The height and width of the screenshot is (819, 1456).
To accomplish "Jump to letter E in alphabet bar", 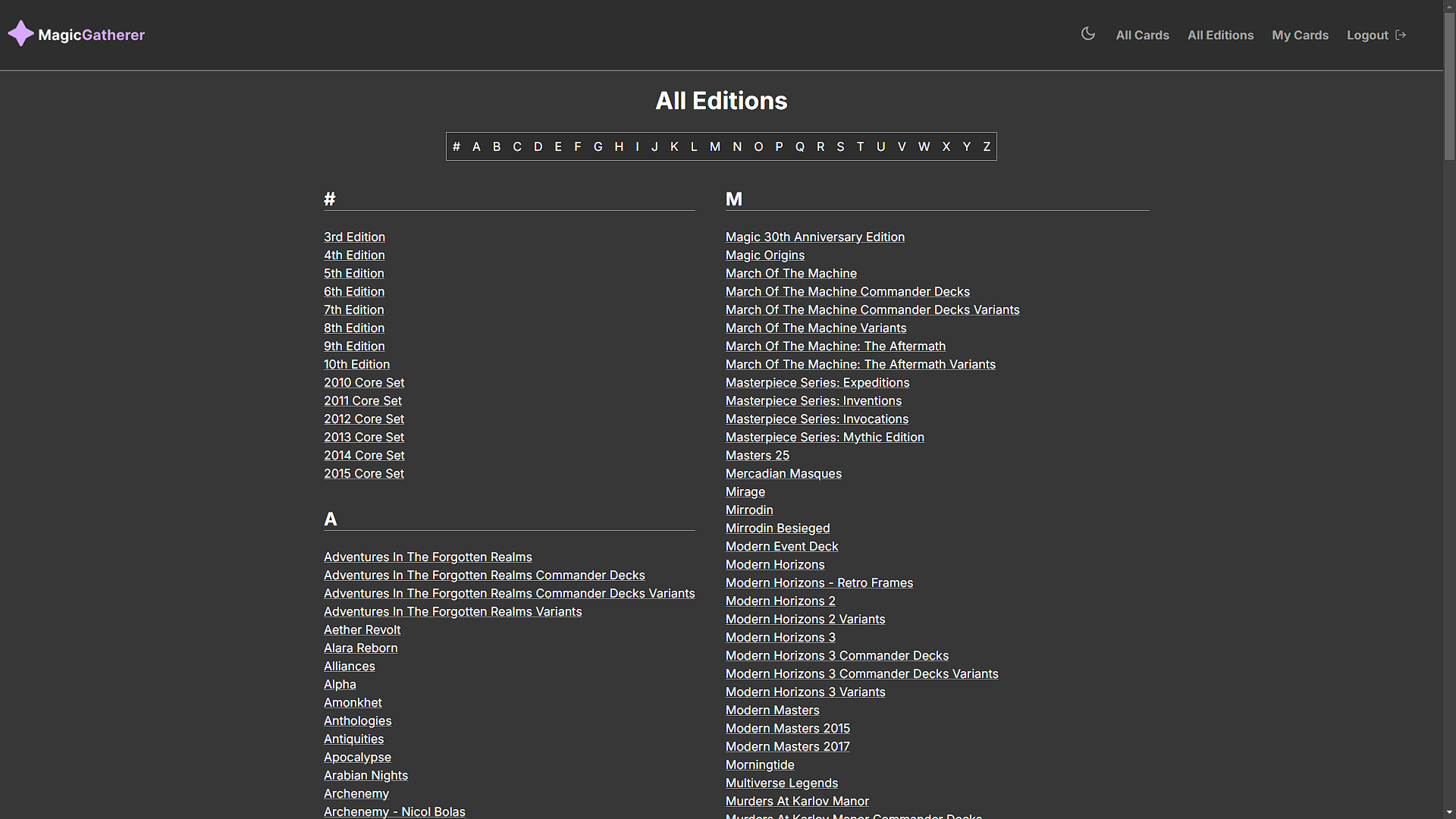I will (558, 147).
